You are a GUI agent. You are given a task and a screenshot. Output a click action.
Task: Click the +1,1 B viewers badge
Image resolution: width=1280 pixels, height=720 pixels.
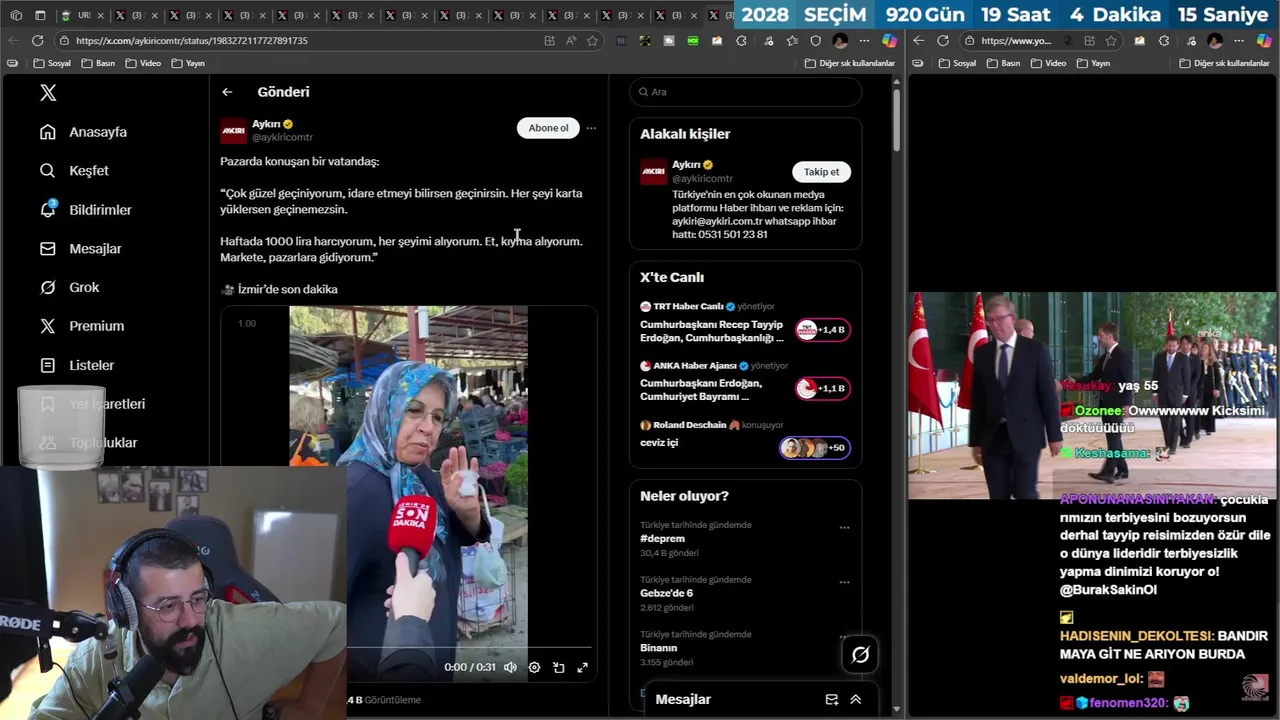(822, 388)
